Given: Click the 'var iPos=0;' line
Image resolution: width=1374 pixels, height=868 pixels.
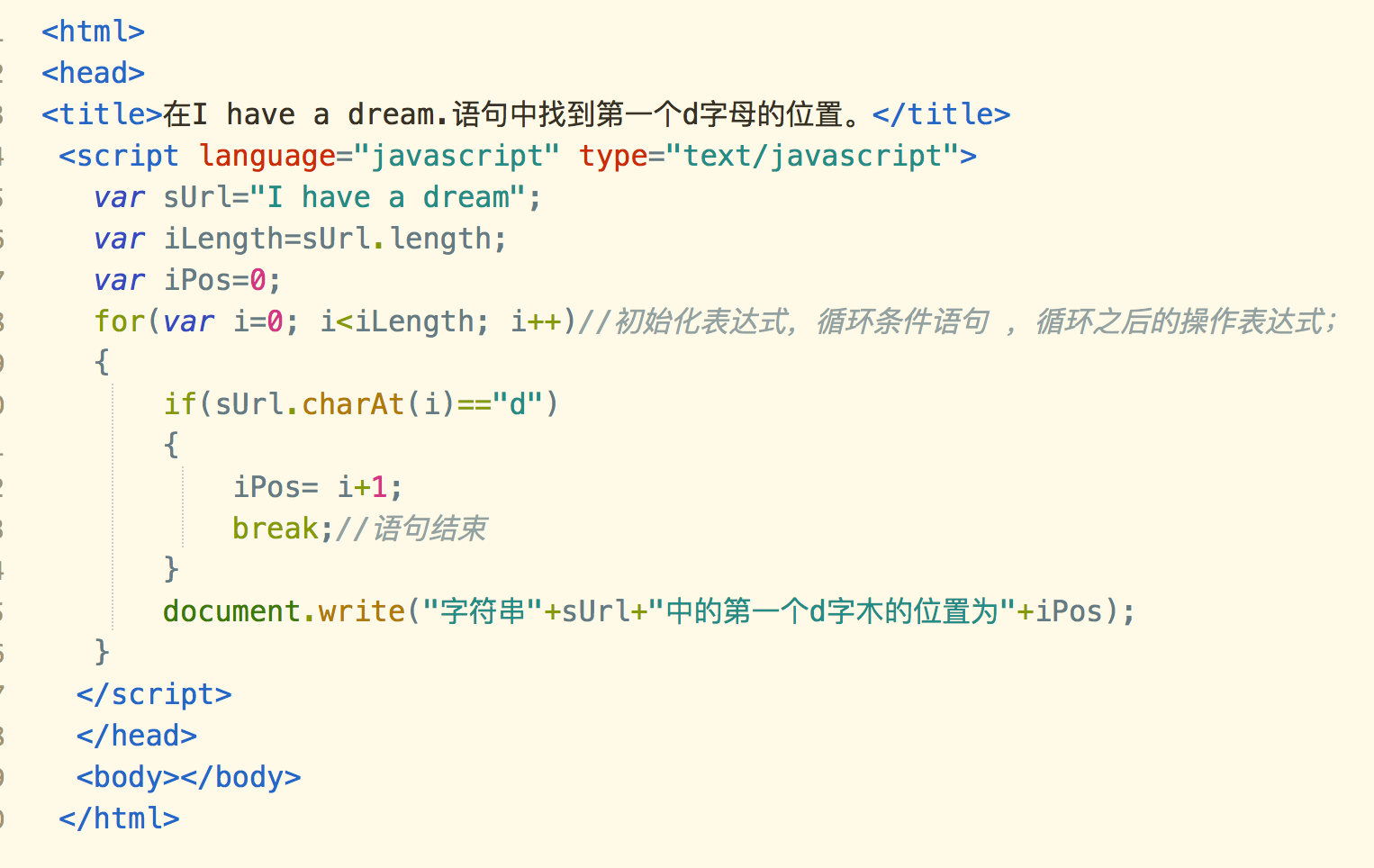Looking at the screenshot, I should [x=187, y=280].
